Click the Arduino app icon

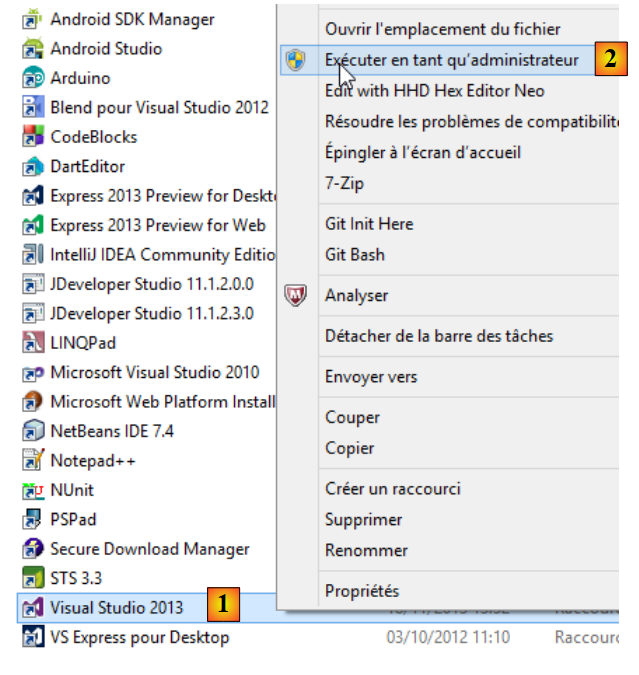(33, 78)
